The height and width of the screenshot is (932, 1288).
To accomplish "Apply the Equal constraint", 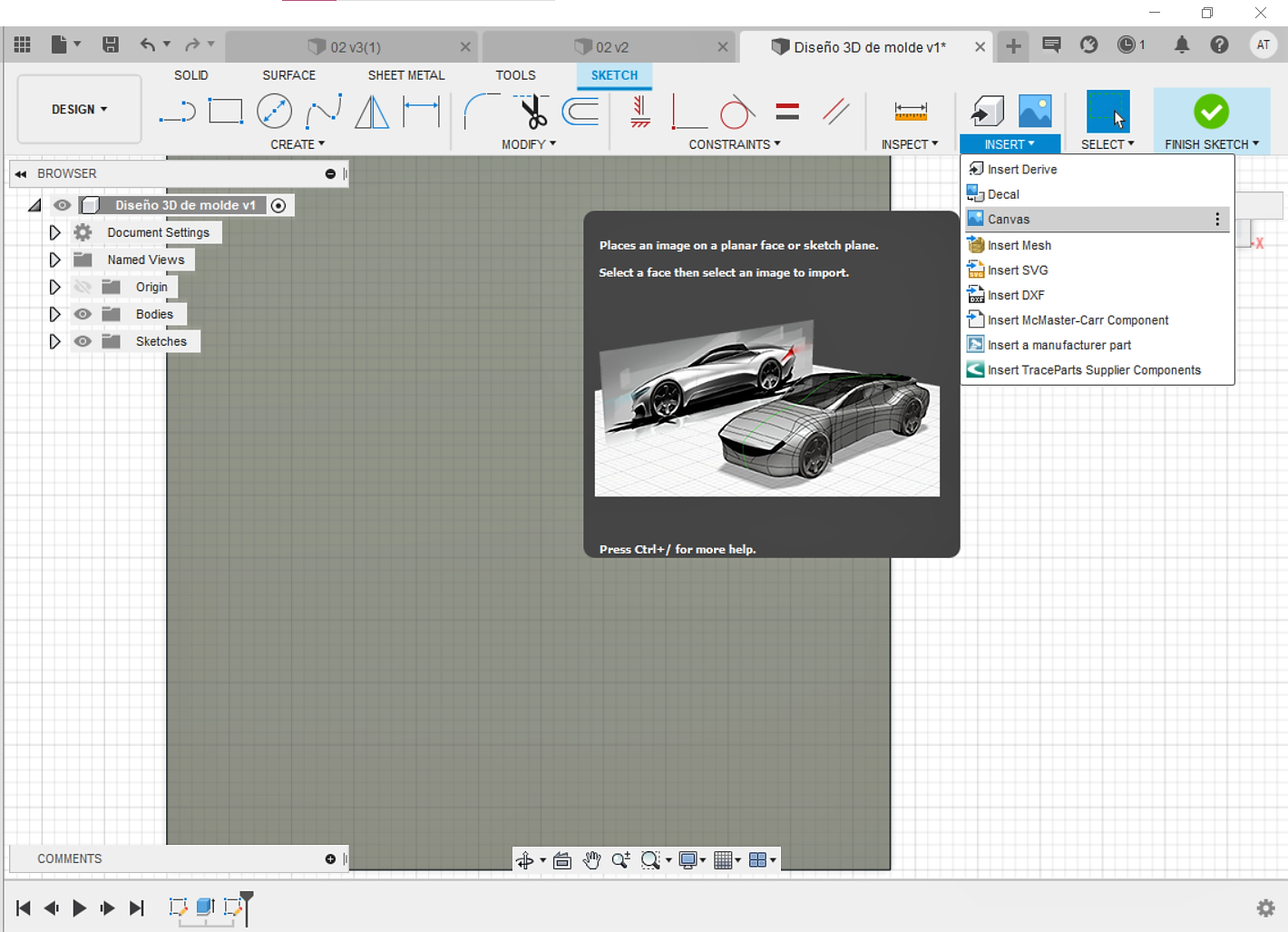I will pyautogui.click(x=787, y=112).
